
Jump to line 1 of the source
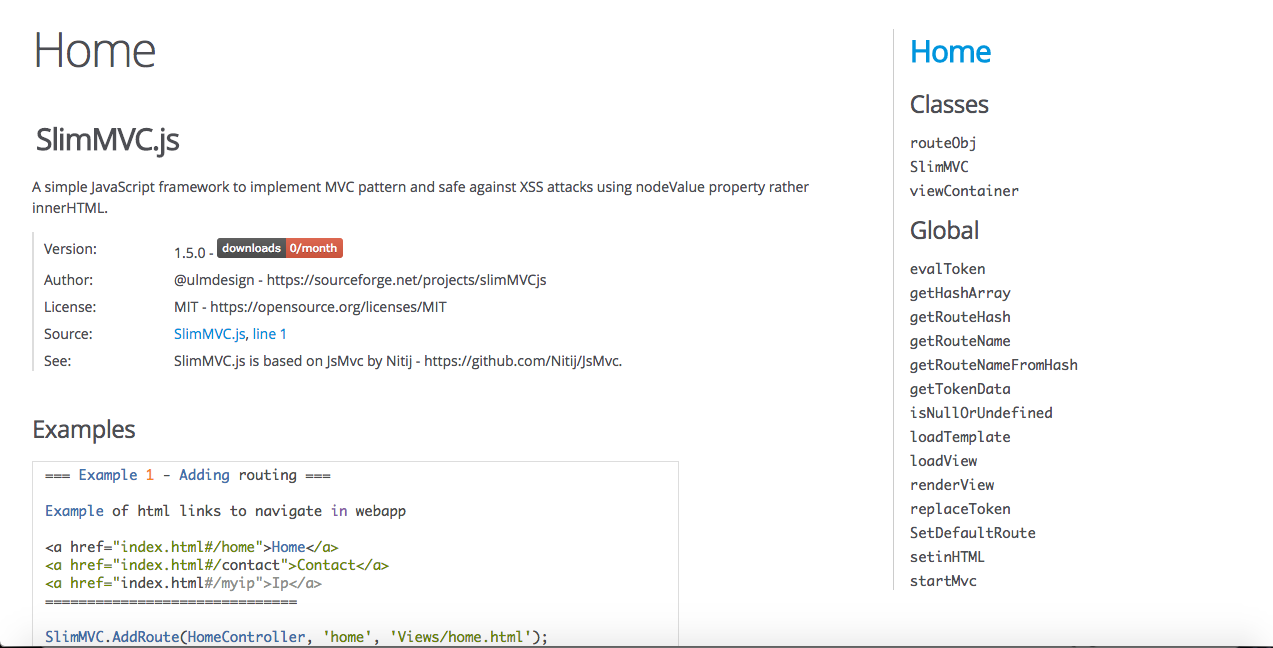(269, 333)
